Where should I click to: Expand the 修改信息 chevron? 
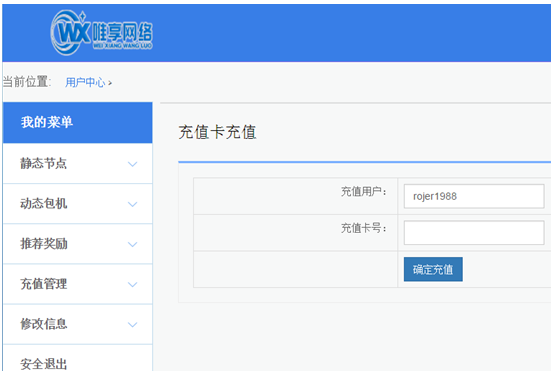[132, 325]
